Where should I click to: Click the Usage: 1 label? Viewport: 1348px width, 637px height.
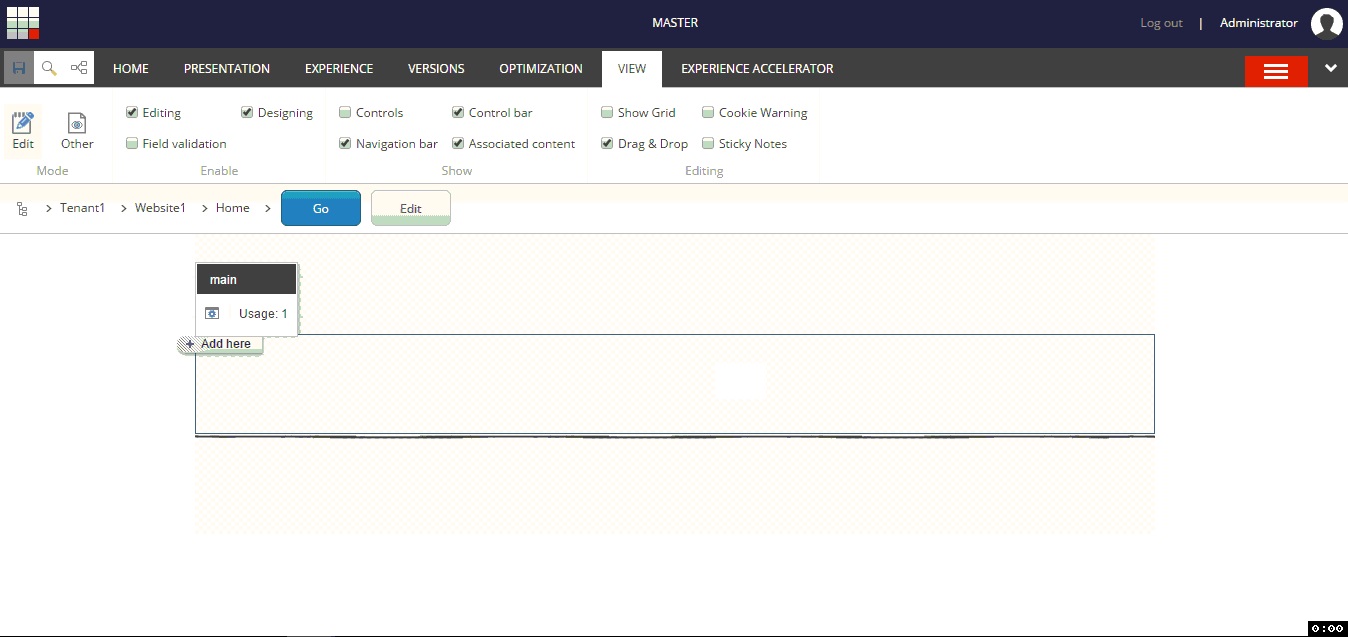tap(263, 313)
